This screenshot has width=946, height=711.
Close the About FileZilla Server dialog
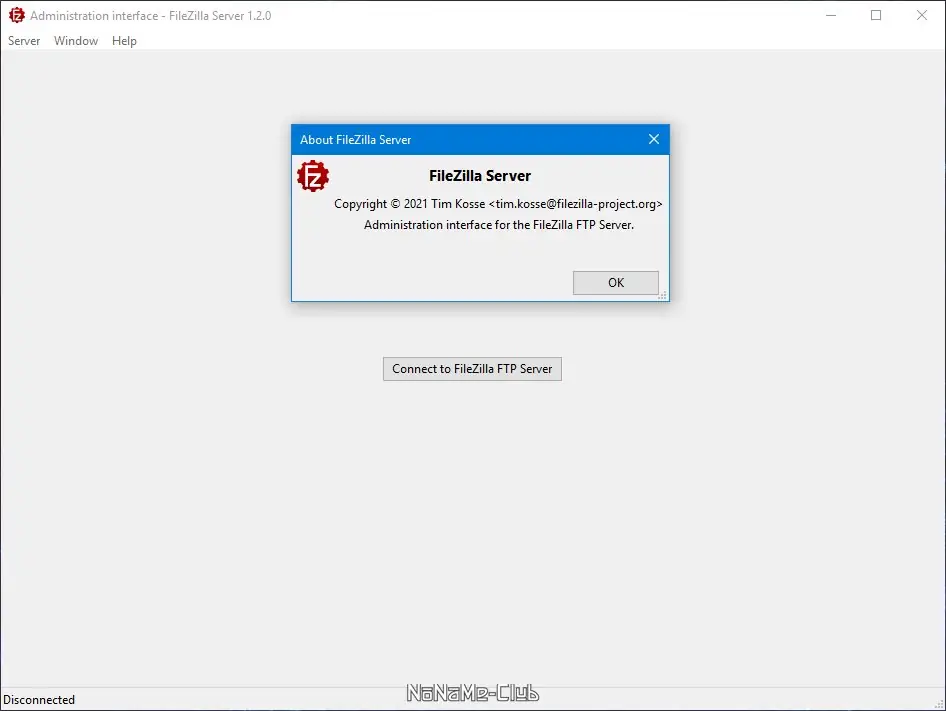653,139
